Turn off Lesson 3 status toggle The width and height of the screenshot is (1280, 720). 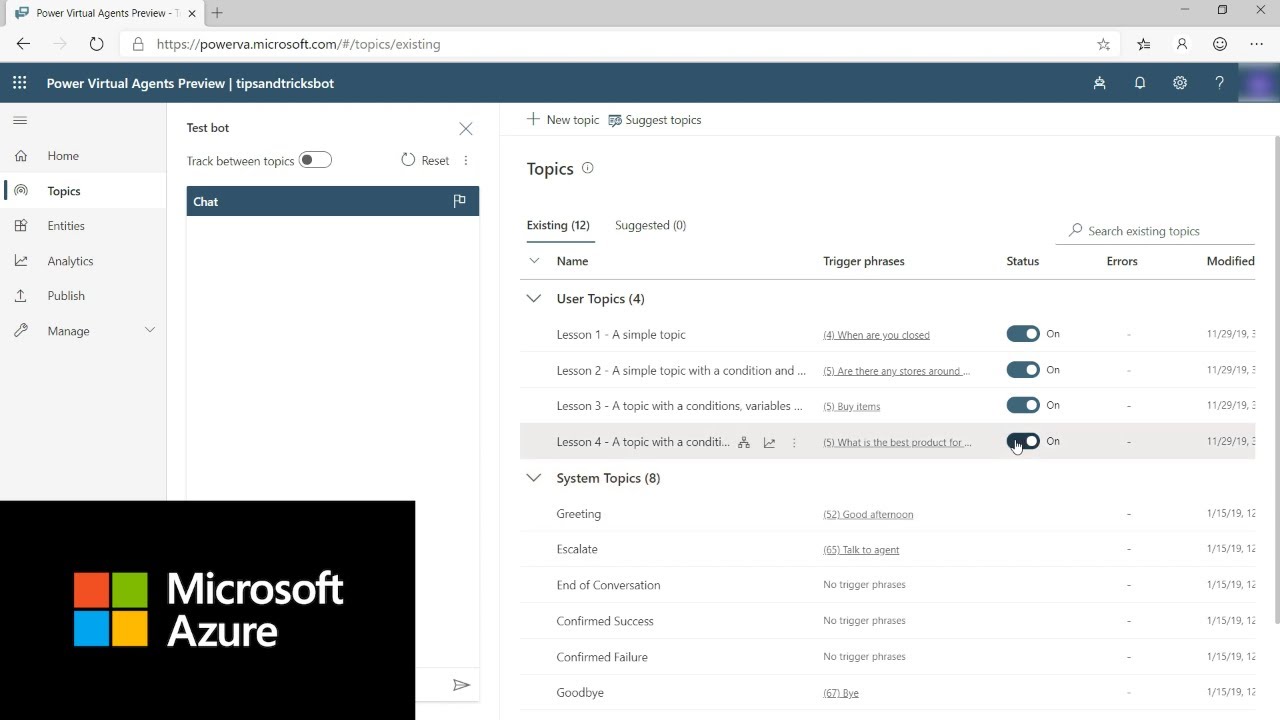point(1023,405)
